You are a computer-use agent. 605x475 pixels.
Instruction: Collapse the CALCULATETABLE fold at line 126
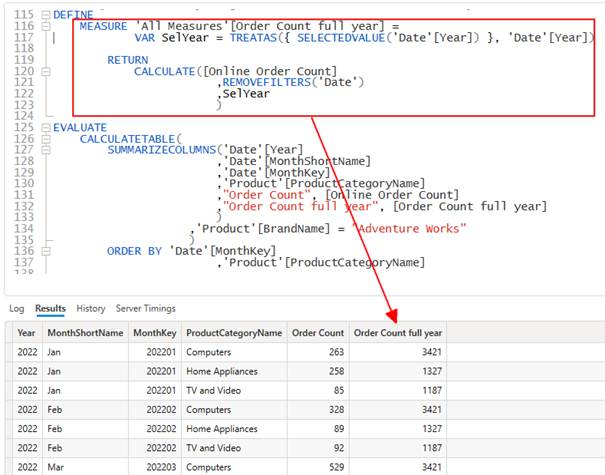46,139
